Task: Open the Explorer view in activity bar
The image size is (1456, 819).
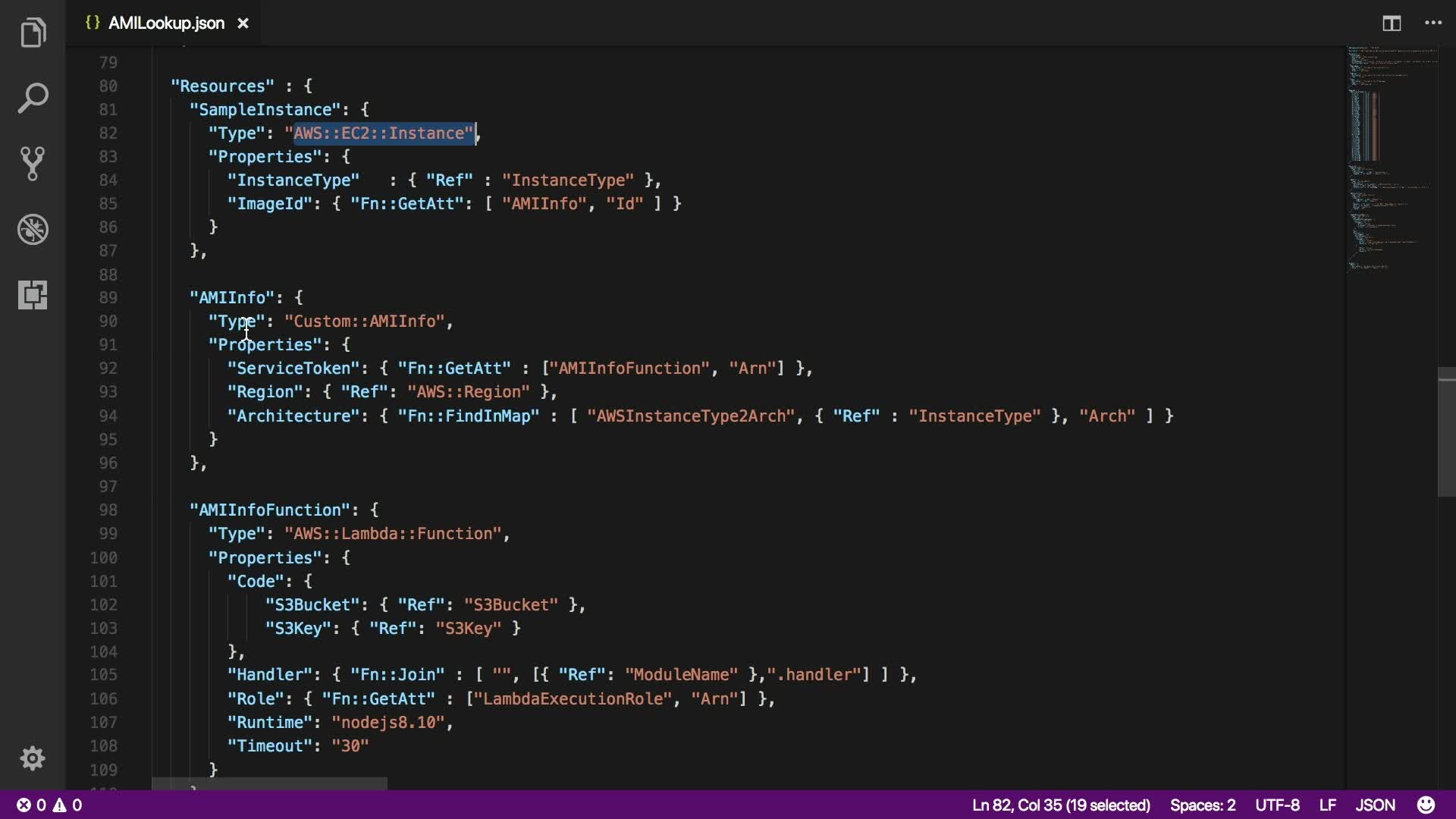Action: 33,33
